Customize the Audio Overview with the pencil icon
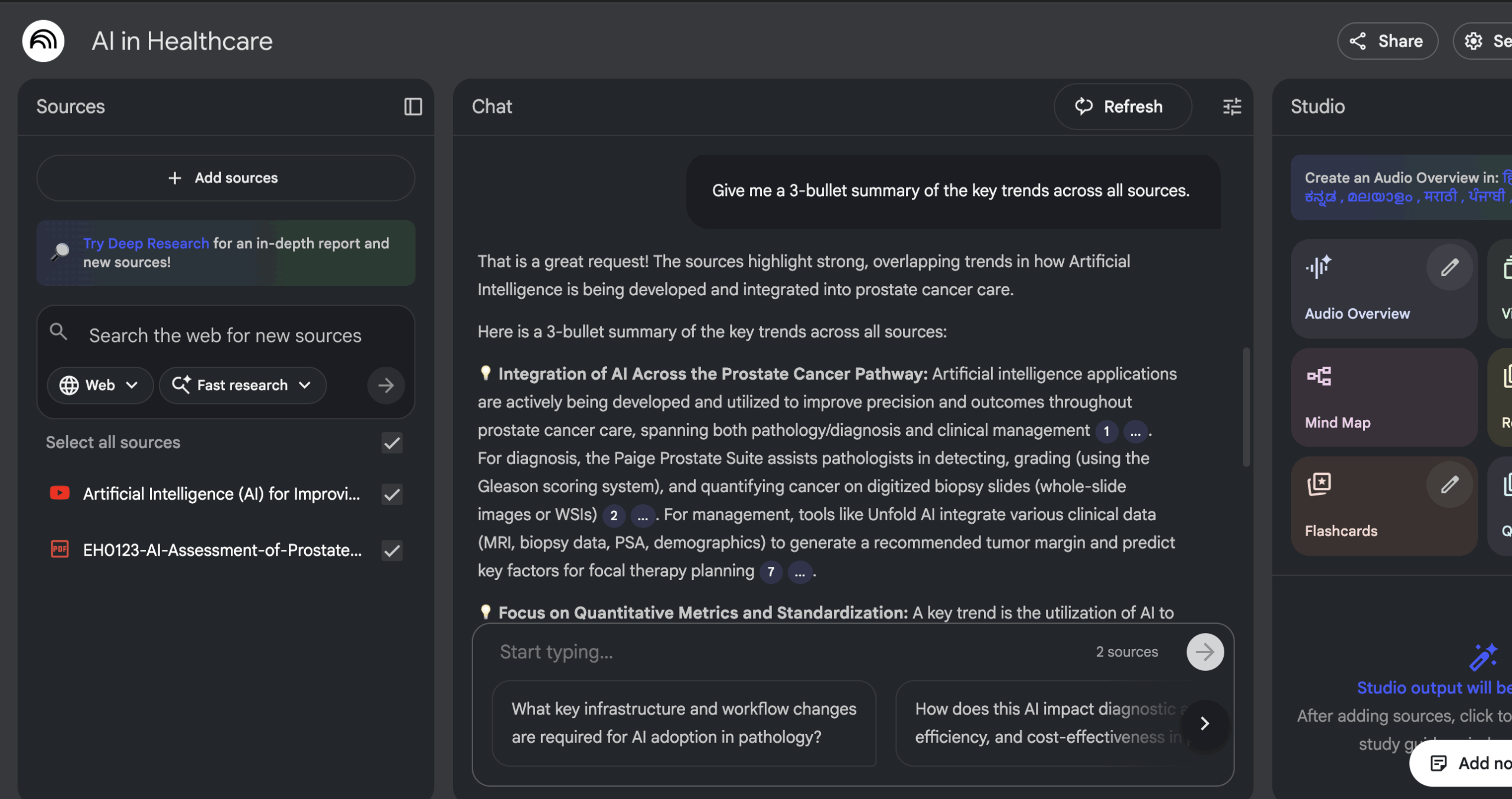 tap(1450, 267)
